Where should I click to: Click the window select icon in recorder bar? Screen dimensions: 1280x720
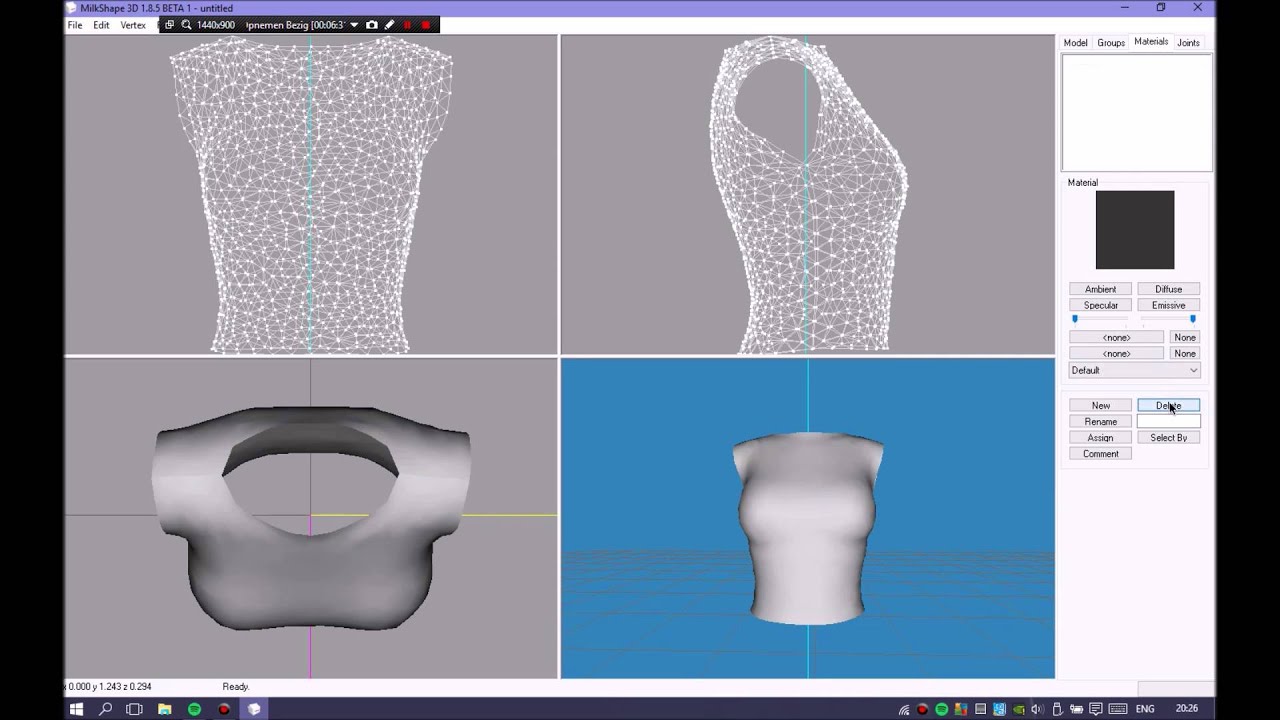click(x=169, y=25)
